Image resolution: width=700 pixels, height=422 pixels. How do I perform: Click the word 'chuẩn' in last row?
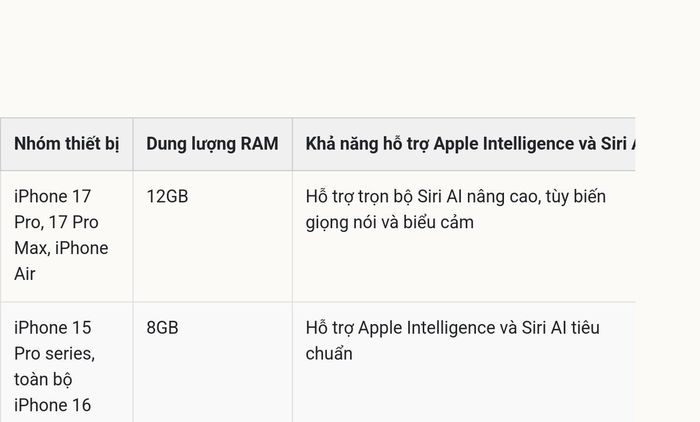click(329, 354)
